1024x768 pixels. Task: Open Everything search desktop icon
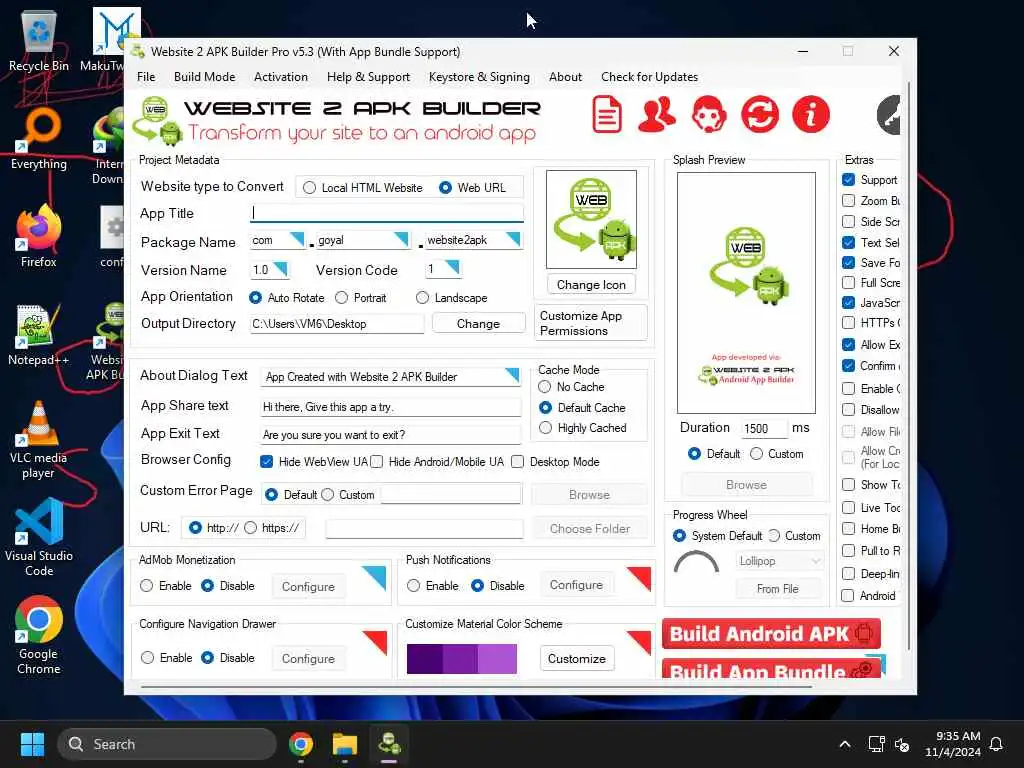[x=39, y=139]
